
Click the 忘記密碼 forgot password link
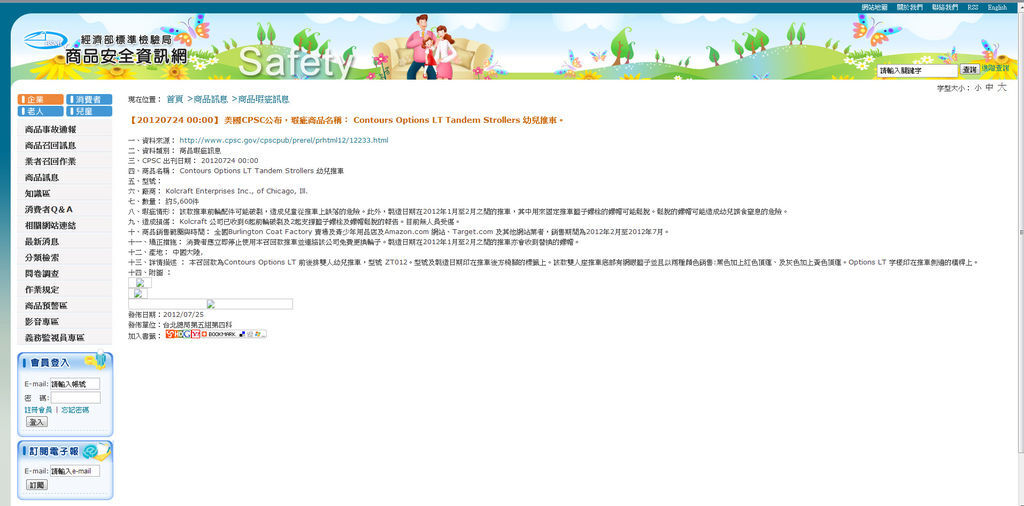[x=75, y=410]
